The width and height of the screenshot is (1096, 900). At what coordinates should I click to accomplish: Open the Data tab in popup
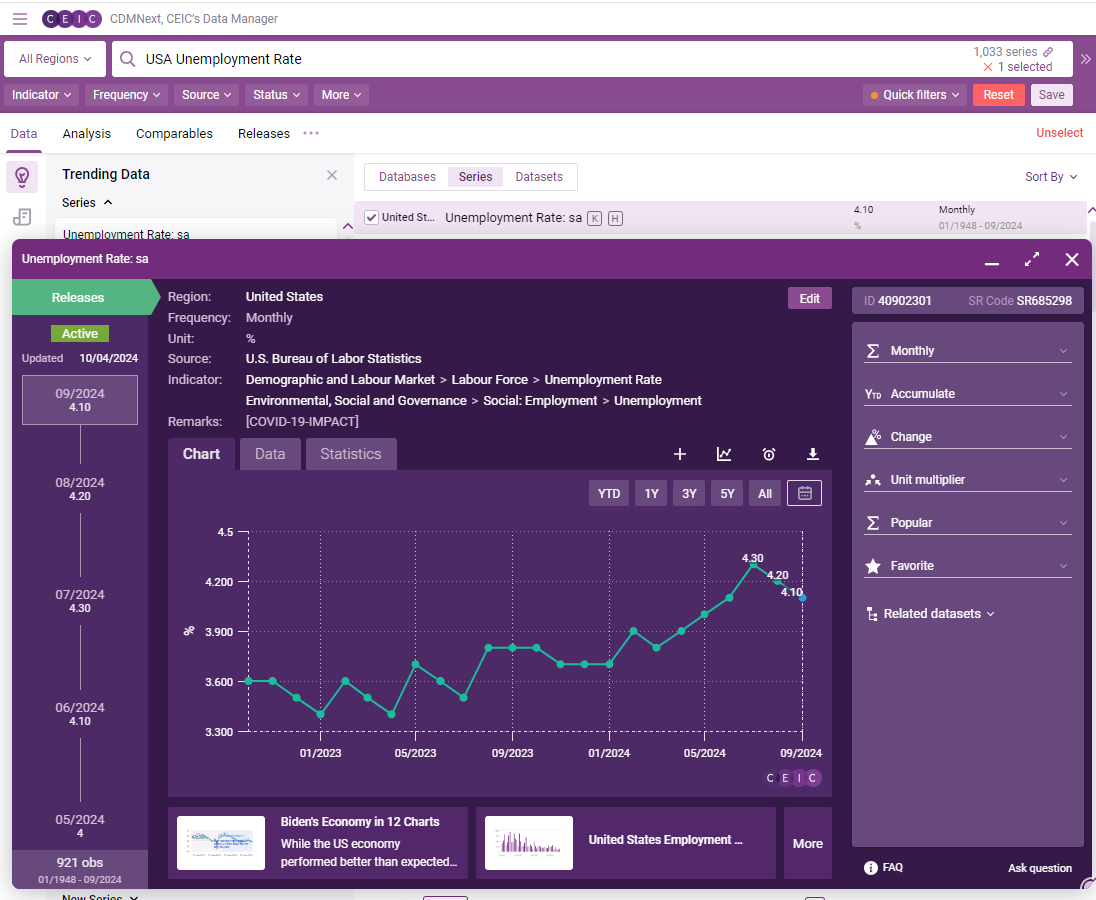[270, 454]
